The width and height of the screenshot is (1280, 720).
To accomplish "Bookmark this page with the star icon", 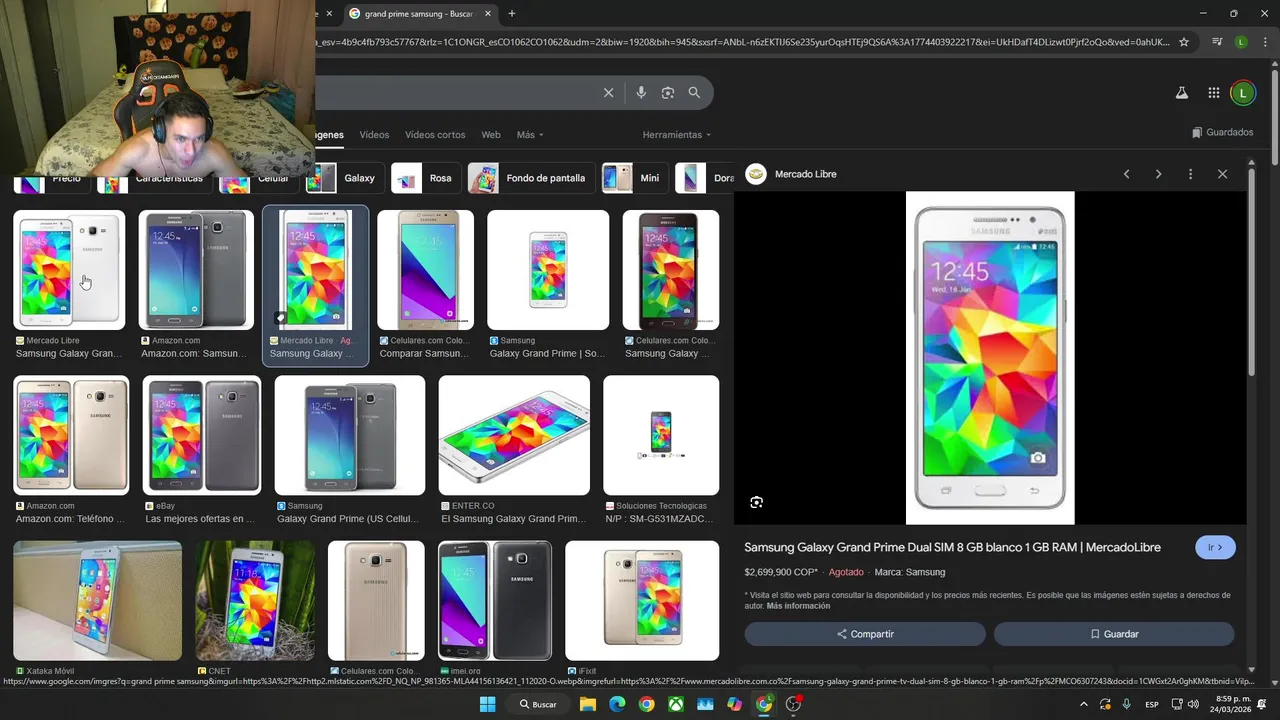I will point(1184,42).
